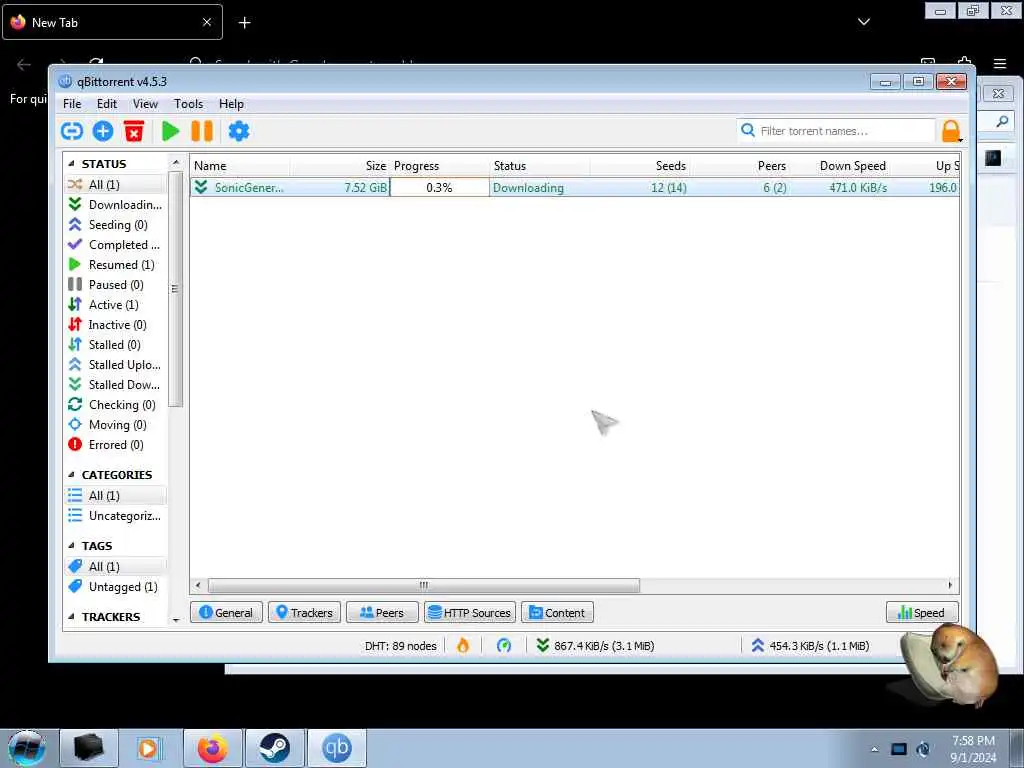
Task: Select Seeding (0) status filter
Action: click(x=116, y=225)
